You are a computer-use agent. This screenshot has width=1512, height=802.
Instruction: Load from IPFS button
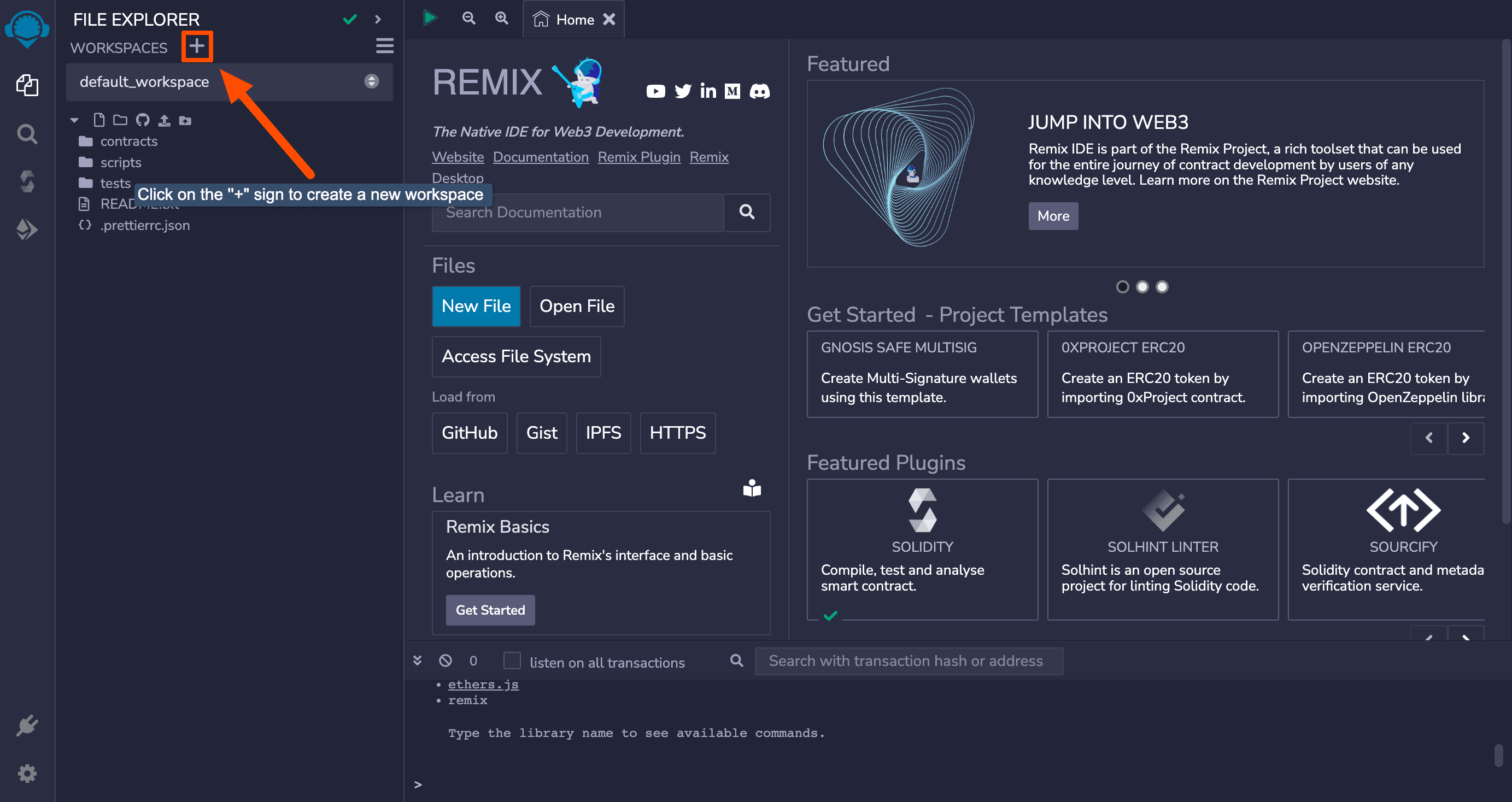[603, 433]
